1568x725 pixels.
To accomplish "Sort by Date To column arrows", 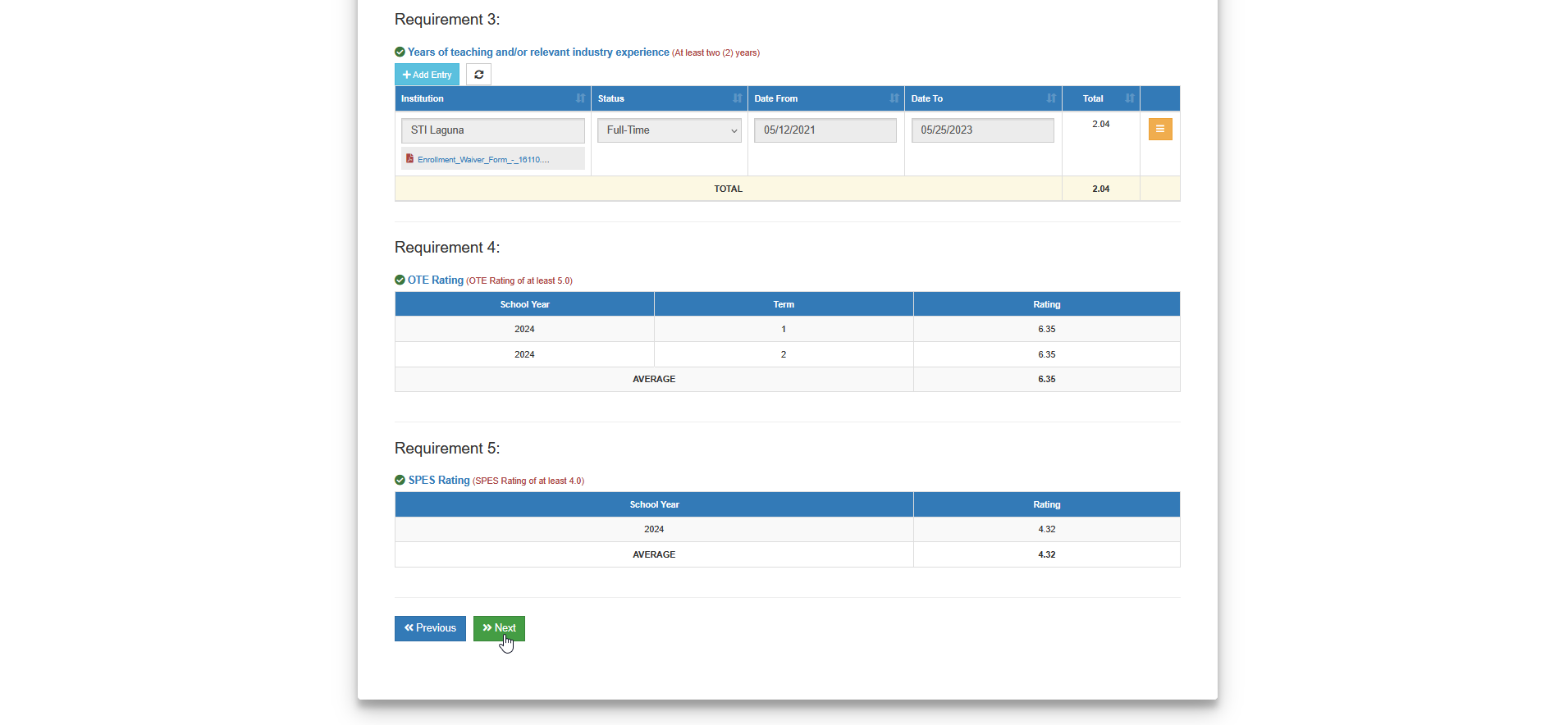I will click(1051, 98).
